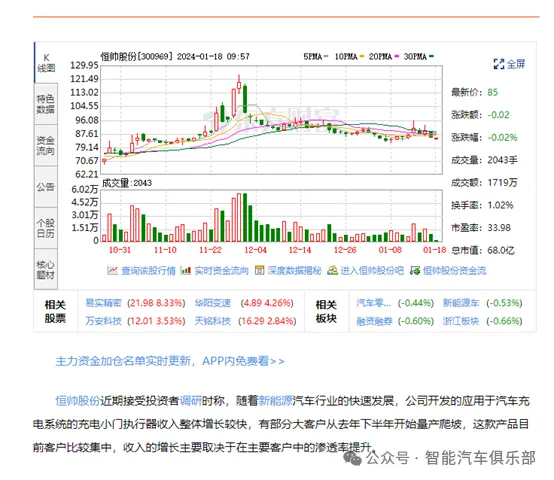Click the 涨跌额 value -0.02

coord(499,115)
